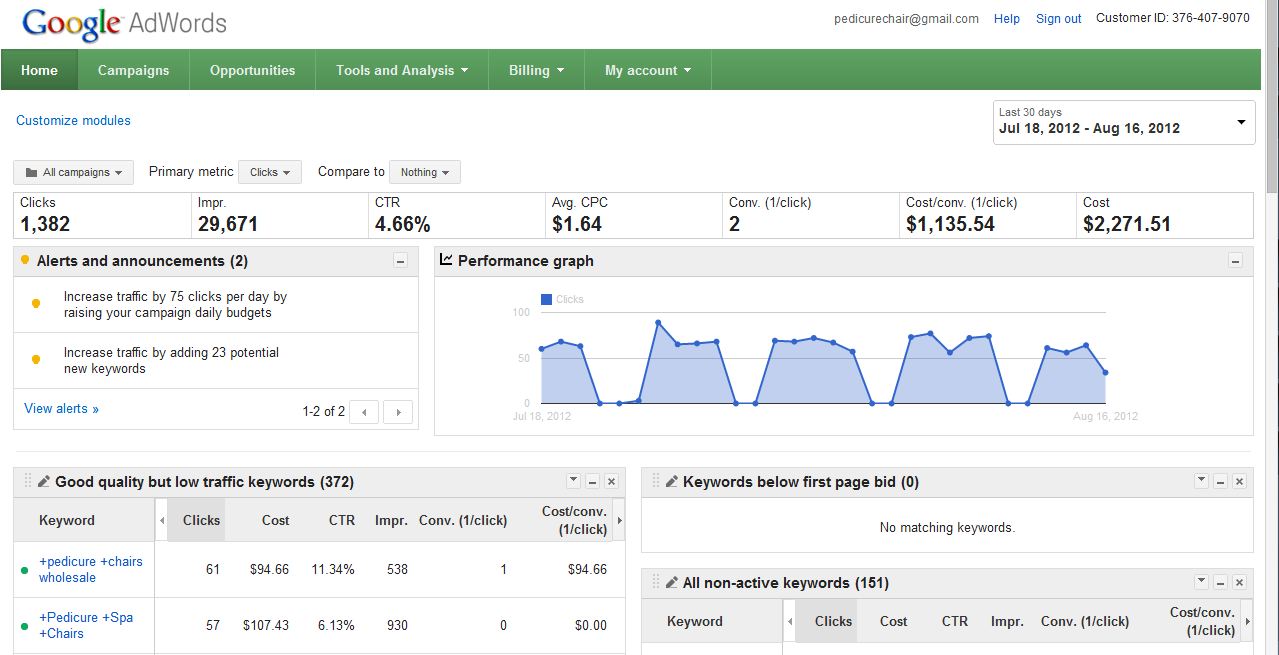Image resolution: width=1279 pixels, height=655 pixels.
Task: Click the Google AdWords logo
Action: point(125,23)
